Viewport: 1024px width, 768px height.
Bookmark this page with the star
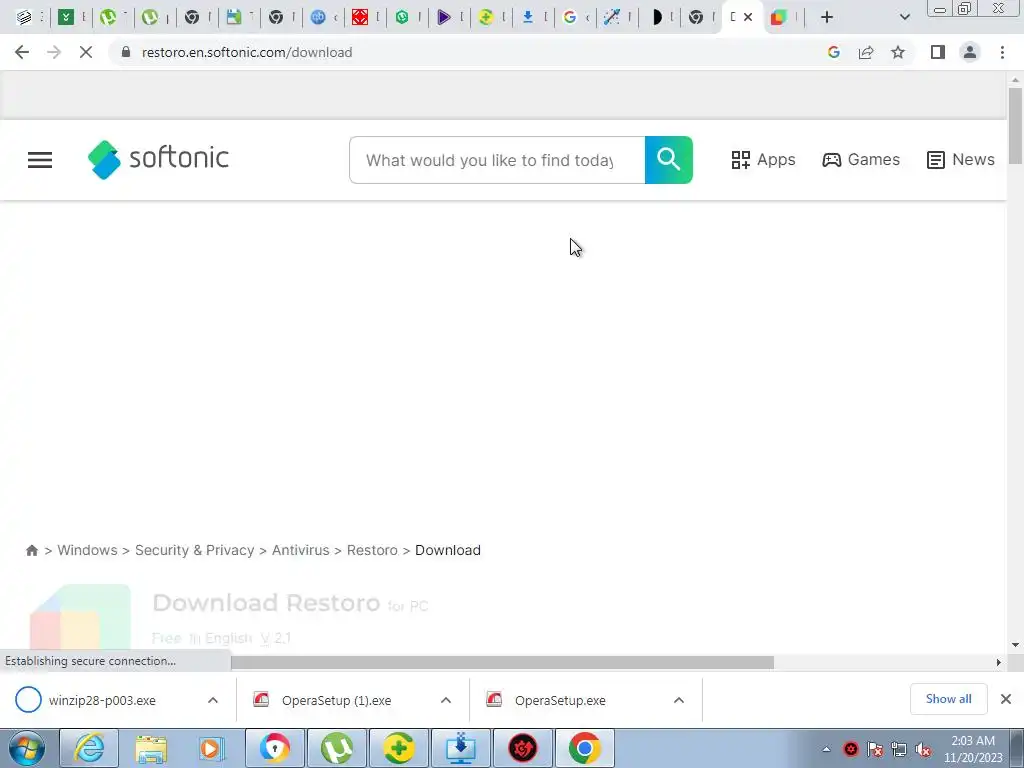pos(898,52)
